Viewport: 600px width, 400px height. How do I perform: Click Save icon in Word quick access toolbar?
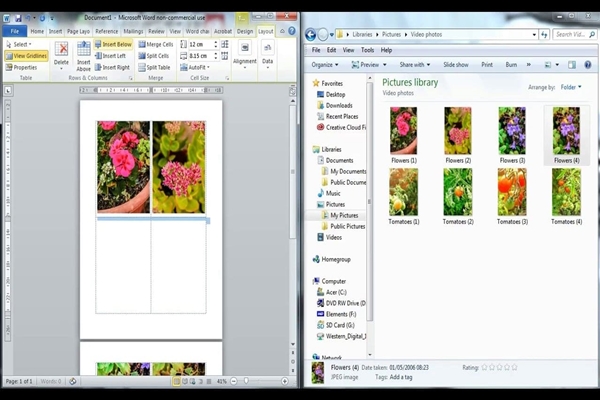click(18, 18)
